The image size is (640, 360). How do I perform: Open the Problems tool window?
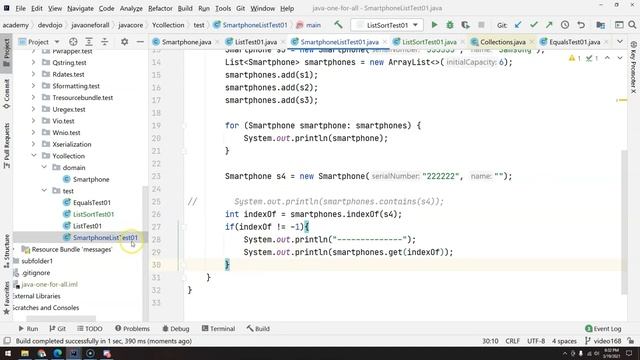click(132, 328)
